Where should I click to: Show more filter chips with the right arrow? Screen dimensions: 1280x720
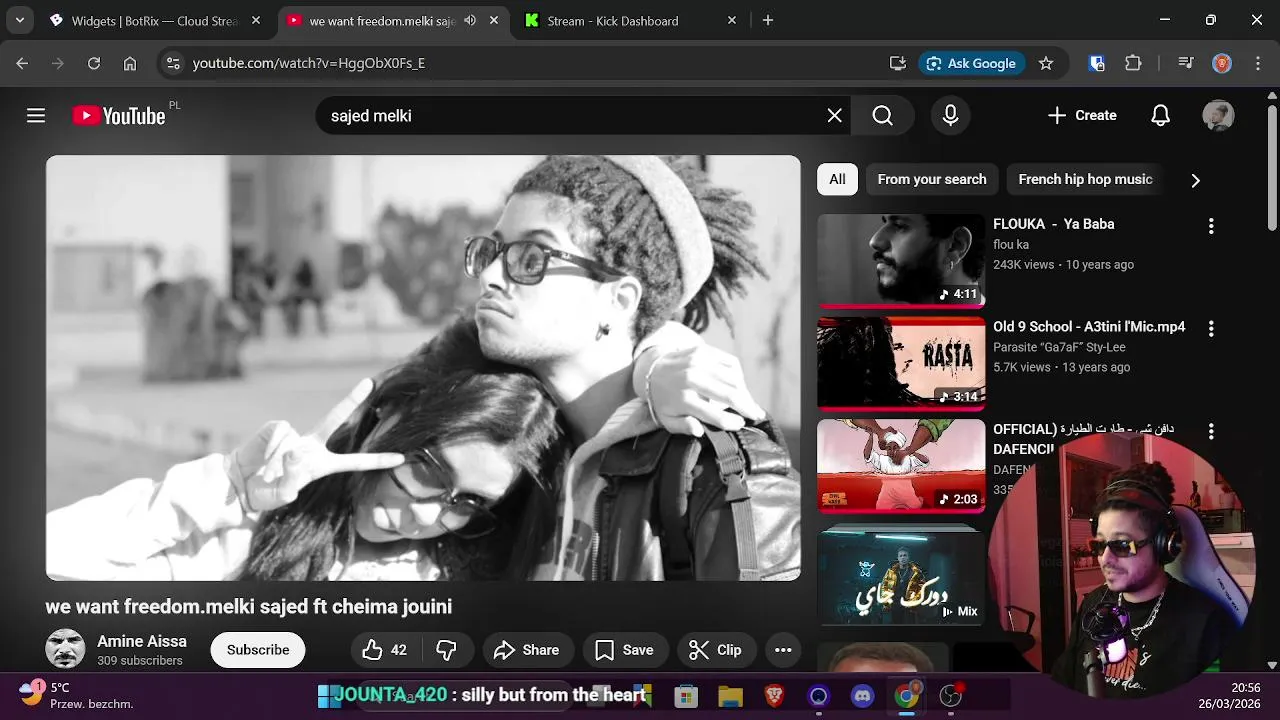1195,180
